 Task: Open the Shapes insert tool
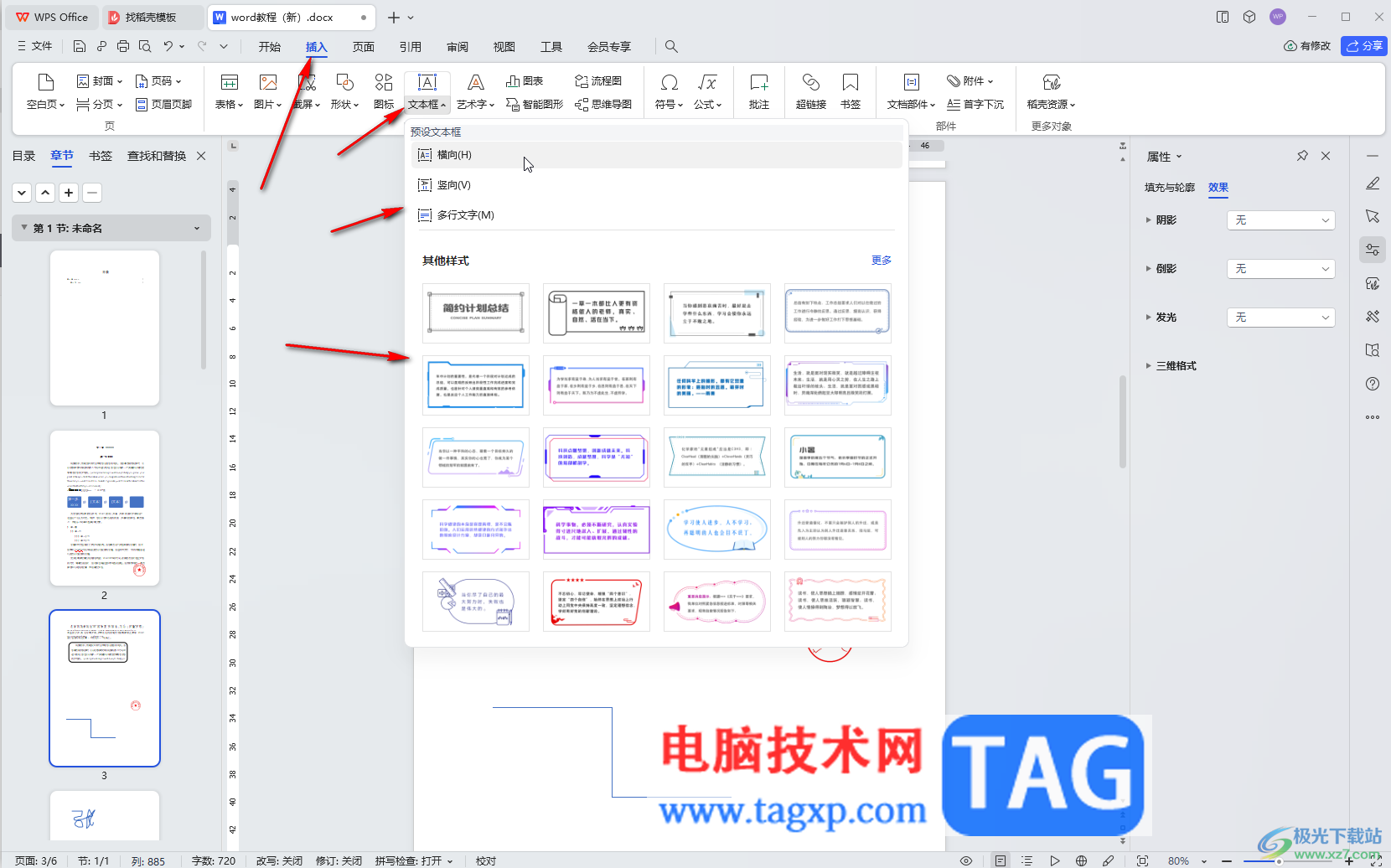point(344,92)
